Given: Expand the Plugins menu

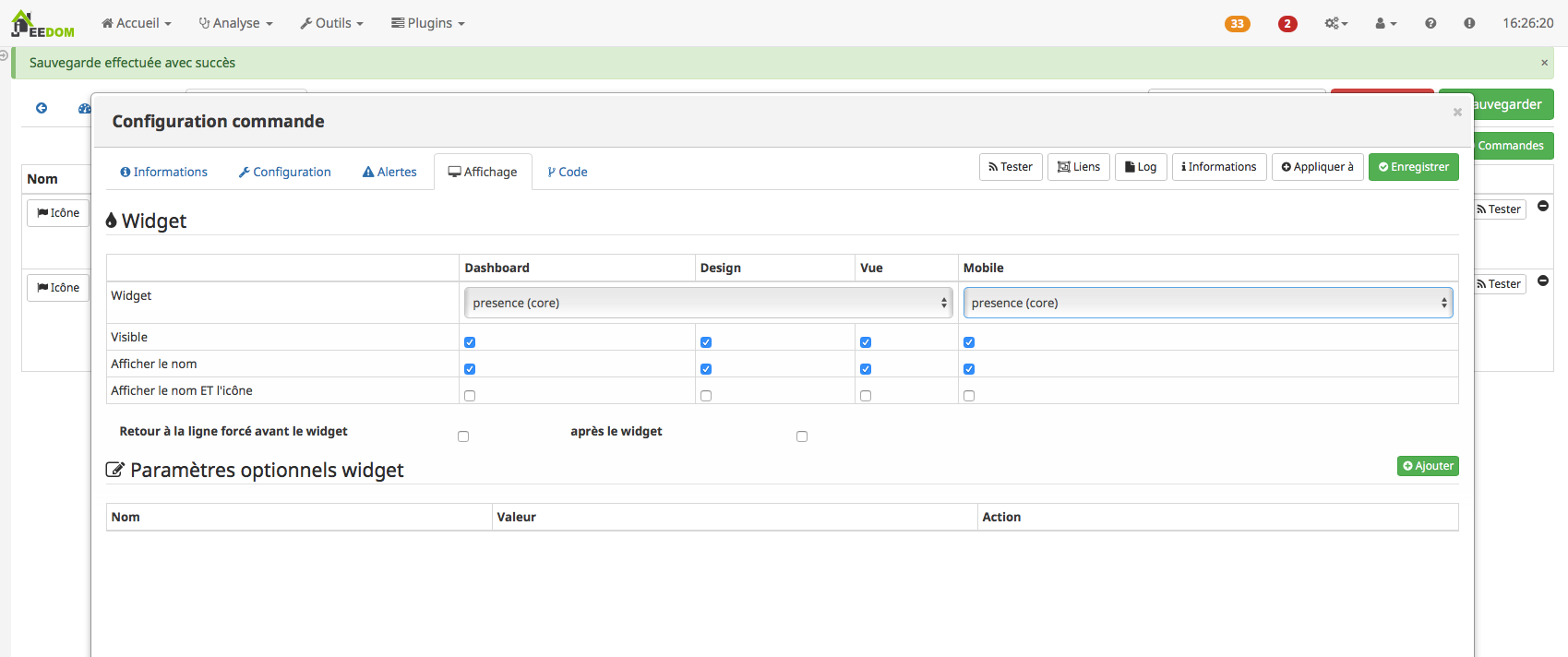Looking at the screenshot, I should click(428, 23).
